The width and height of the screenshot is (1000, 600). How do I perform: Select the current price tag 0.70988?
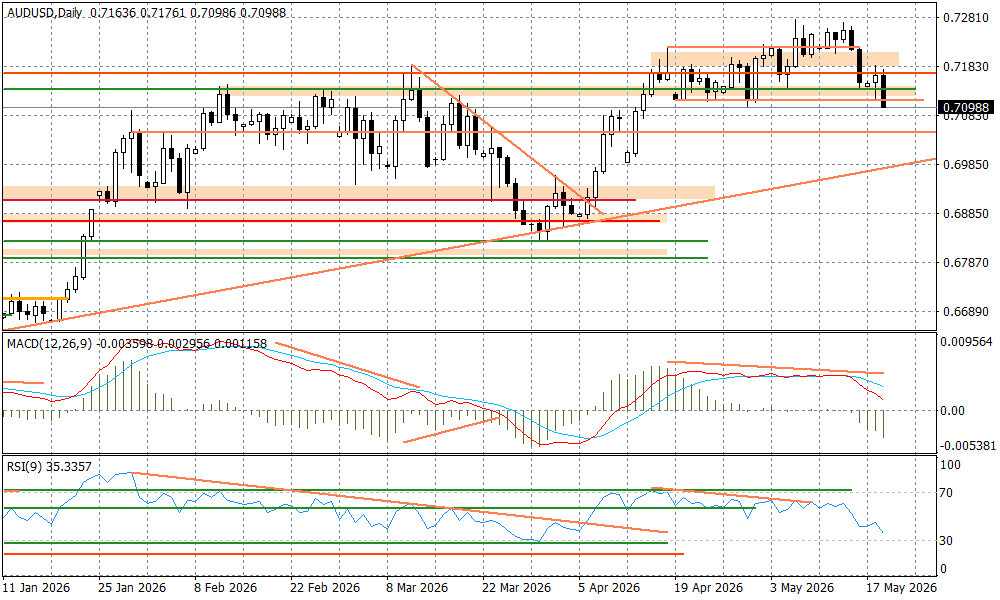[x=966, y=107]
